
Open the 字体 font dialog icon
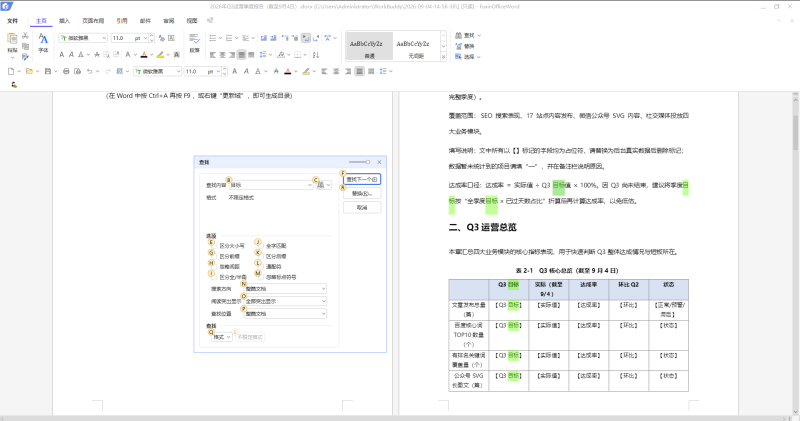(43, 39)
